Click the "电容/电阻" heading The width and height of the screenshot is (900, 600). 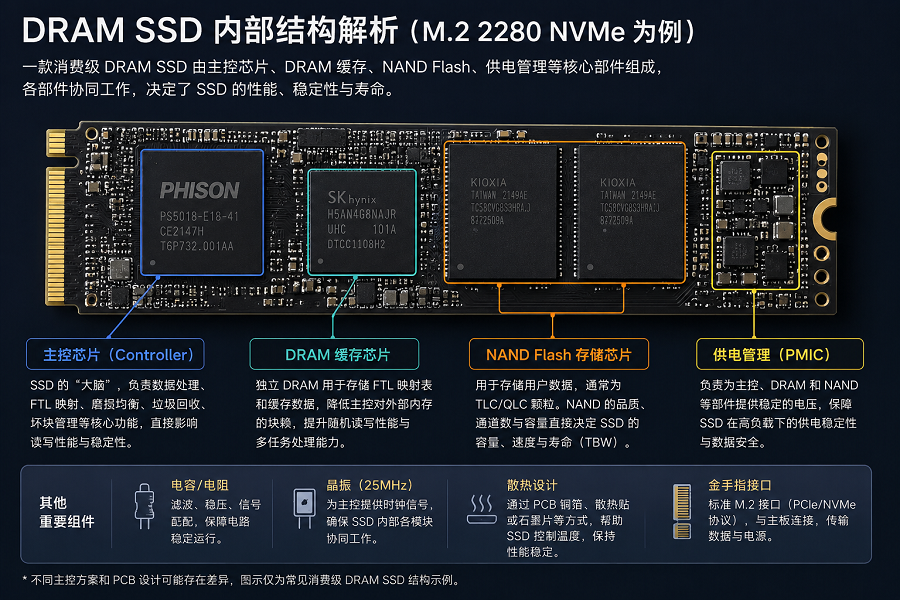(x=200, y=485)
